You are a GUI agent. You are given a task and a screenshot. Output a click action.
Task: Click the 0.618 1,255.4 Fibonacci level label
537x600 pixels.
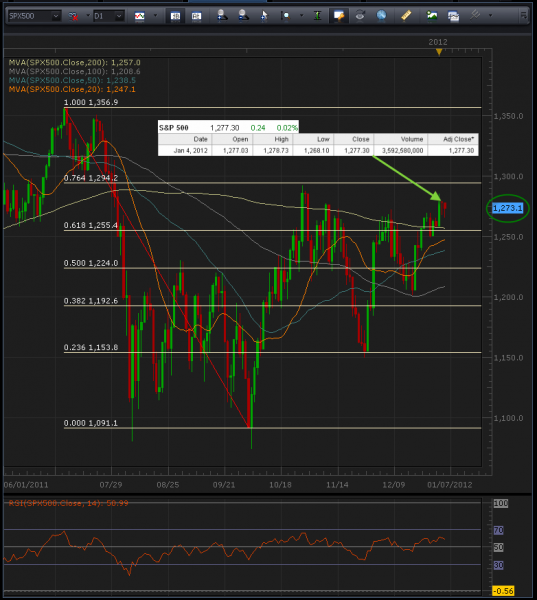(x=91, y=225)
